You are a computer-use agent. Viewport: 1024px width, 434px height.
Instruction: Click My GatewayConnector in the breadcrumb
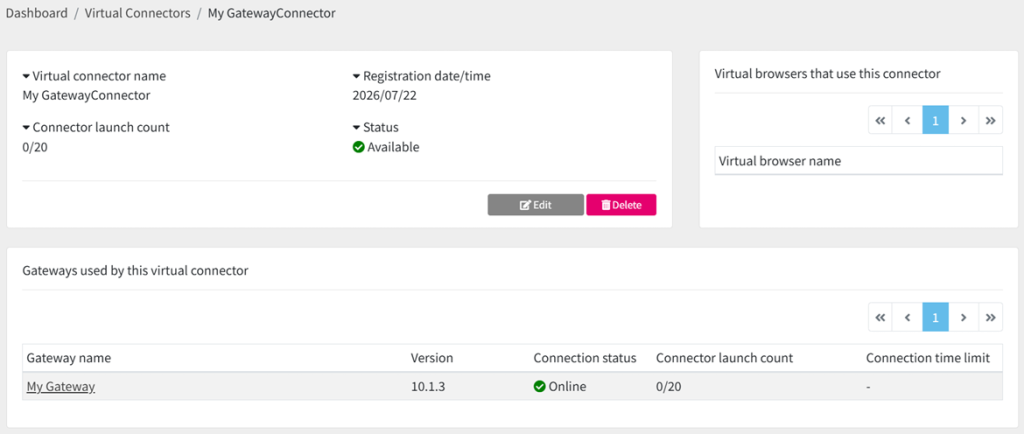[272, 13]
